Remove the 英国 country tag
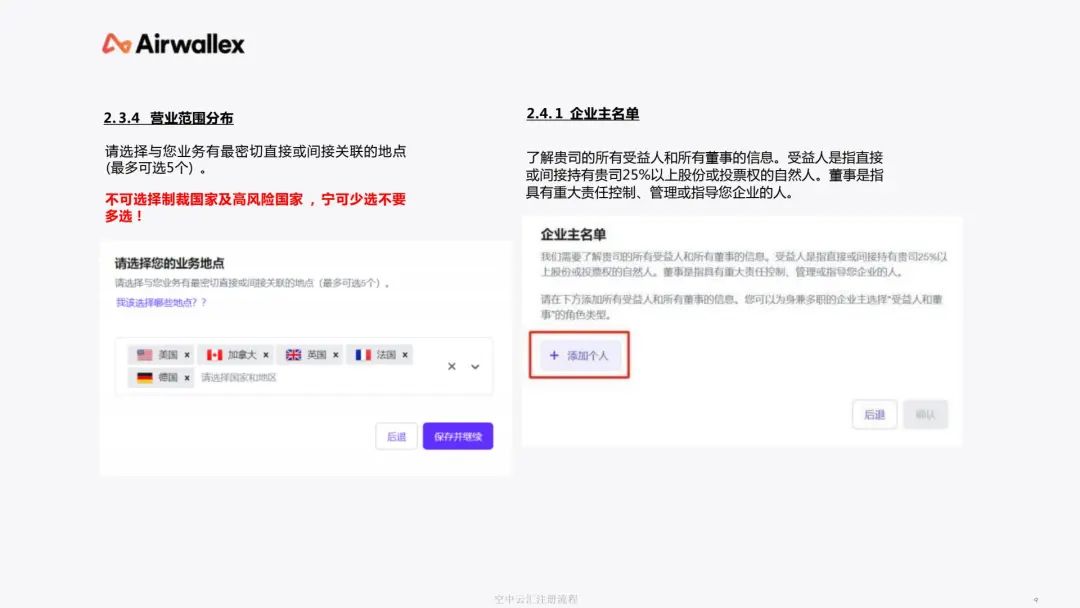The height and width of the screenshot is (608, 1080). point(335,355)
